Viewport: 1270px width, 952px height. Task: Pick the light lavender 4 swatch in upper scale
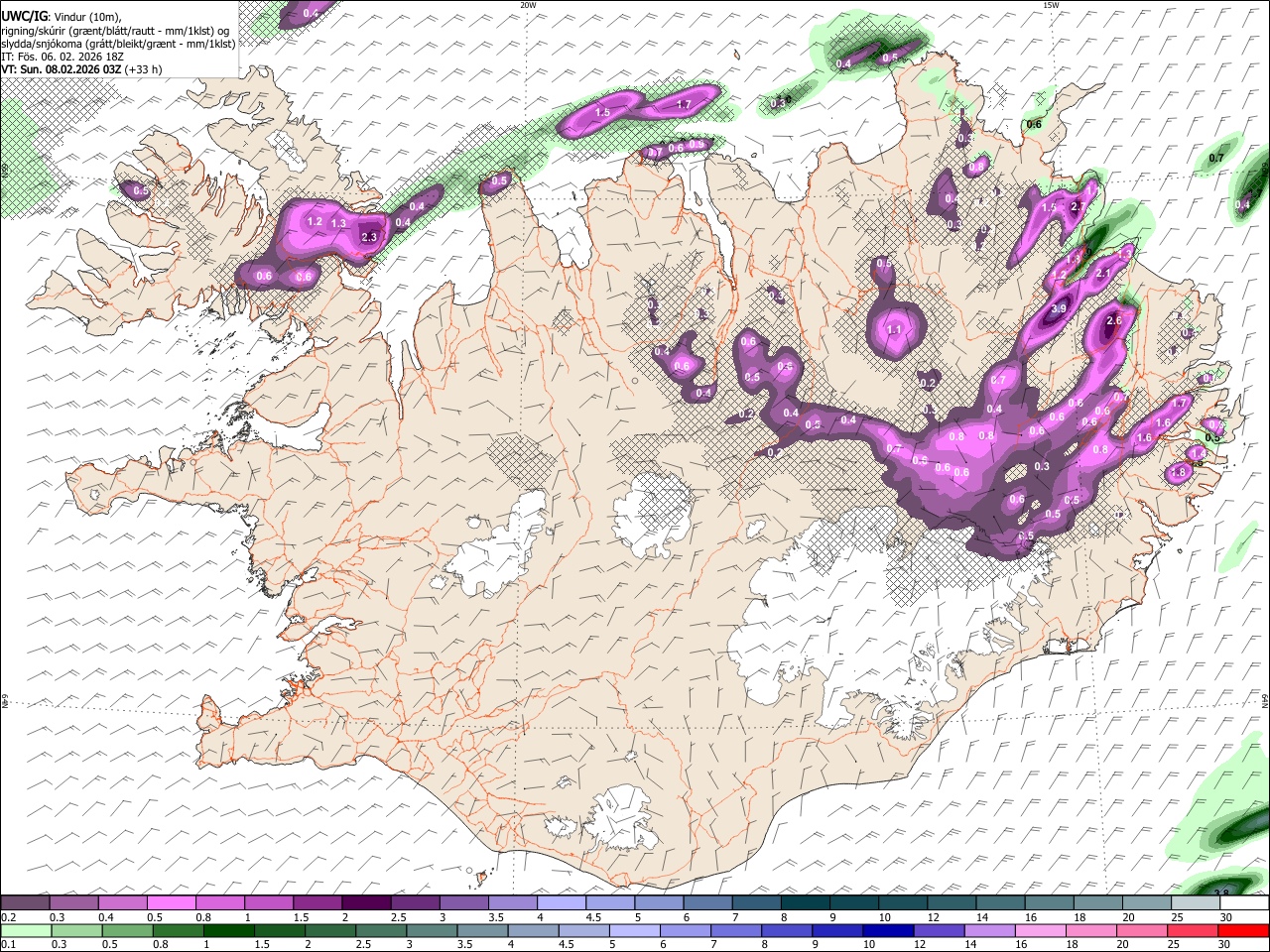click(x=560, y=902)
